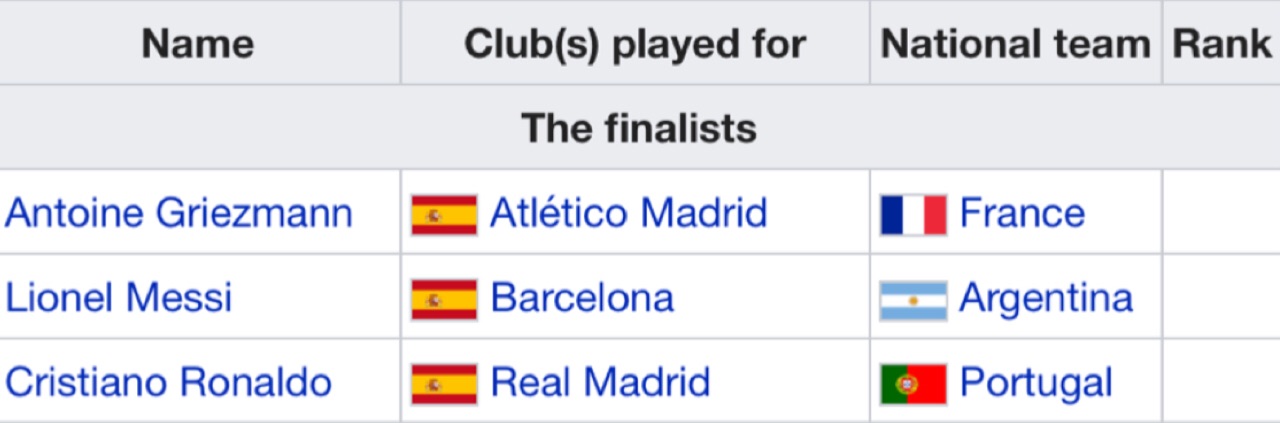Click The finalists section header row
The height and width of the screenshot is (423, 1280).
point(640,128)
